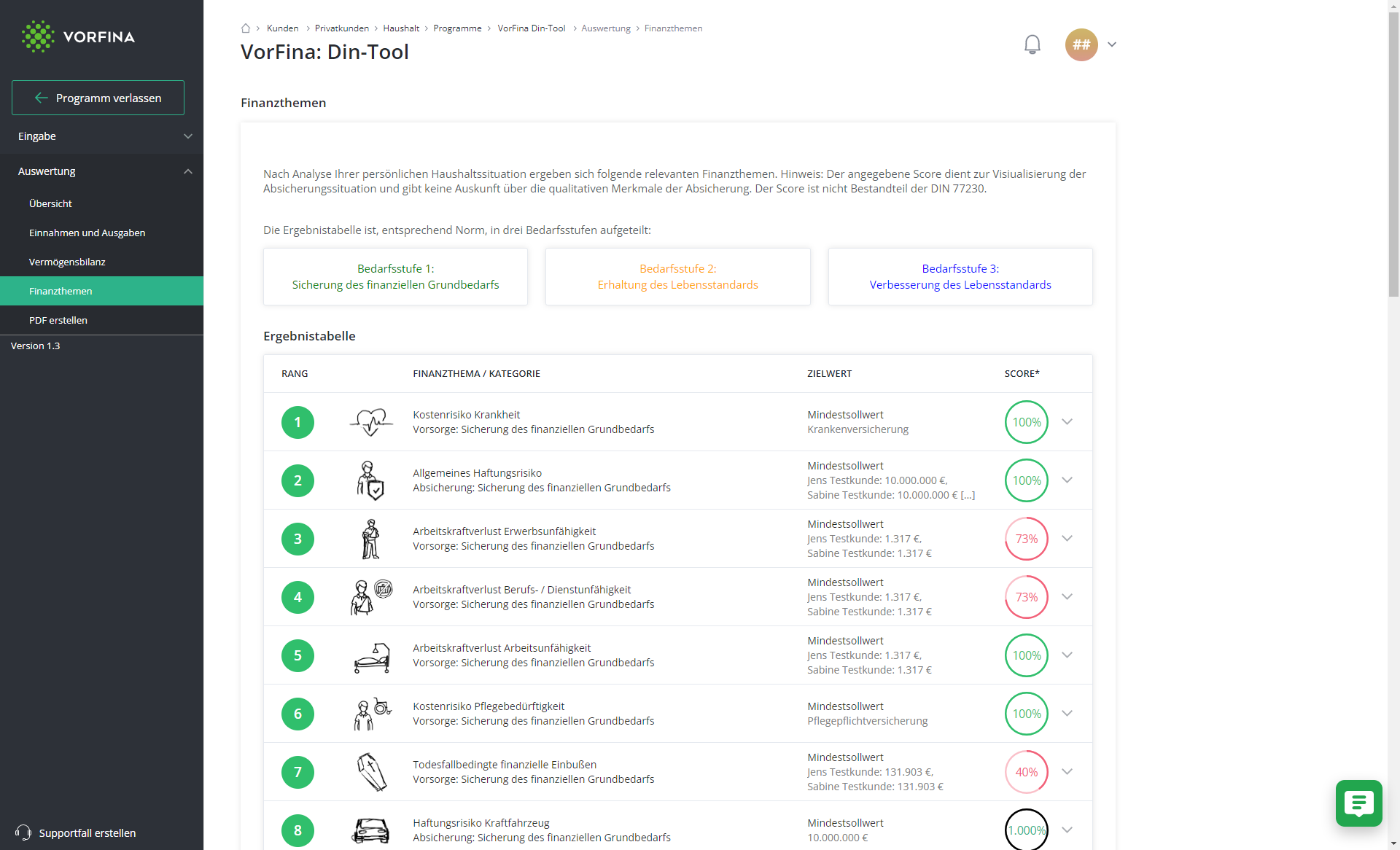Click the 73% score ring for Erwerbsunfähigkeit

(x=1027, y=539)
